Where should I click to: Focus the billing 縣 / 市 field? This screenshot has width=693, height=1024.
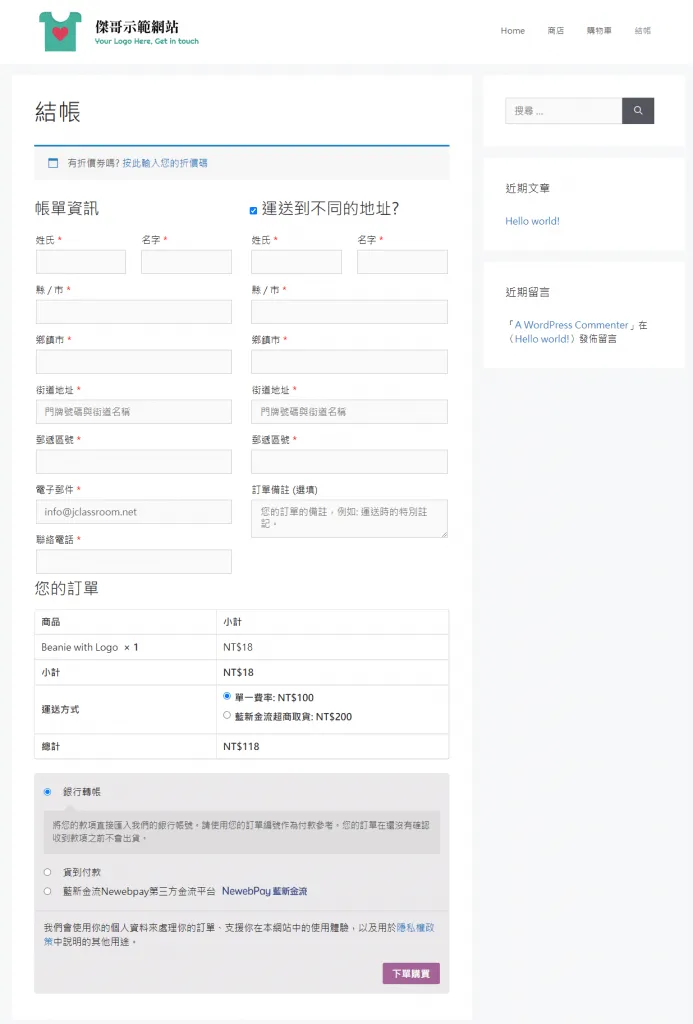[134, 312]
